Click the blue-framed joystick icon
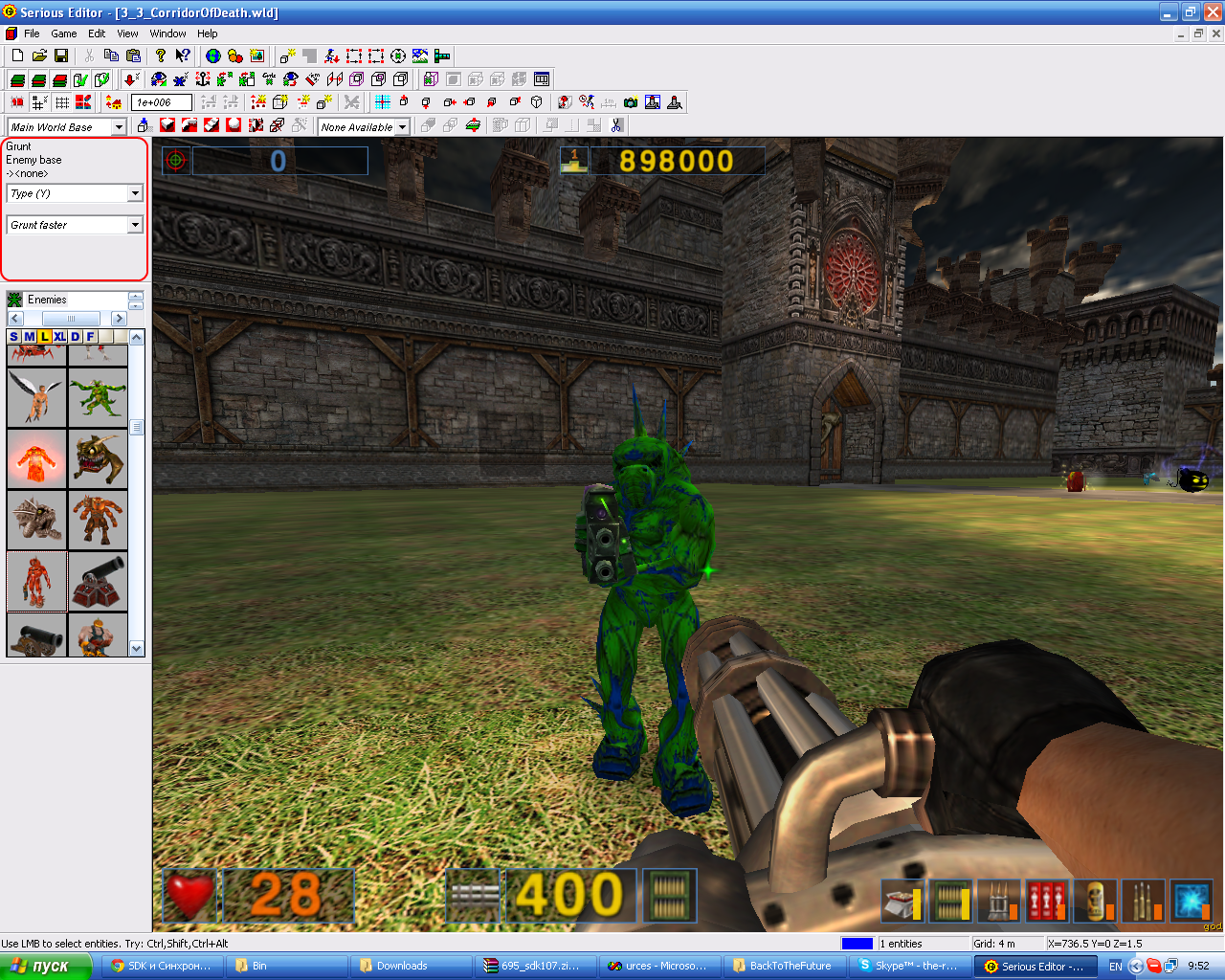The width and height of the screenshot is (1225, 980). point(653,101)
